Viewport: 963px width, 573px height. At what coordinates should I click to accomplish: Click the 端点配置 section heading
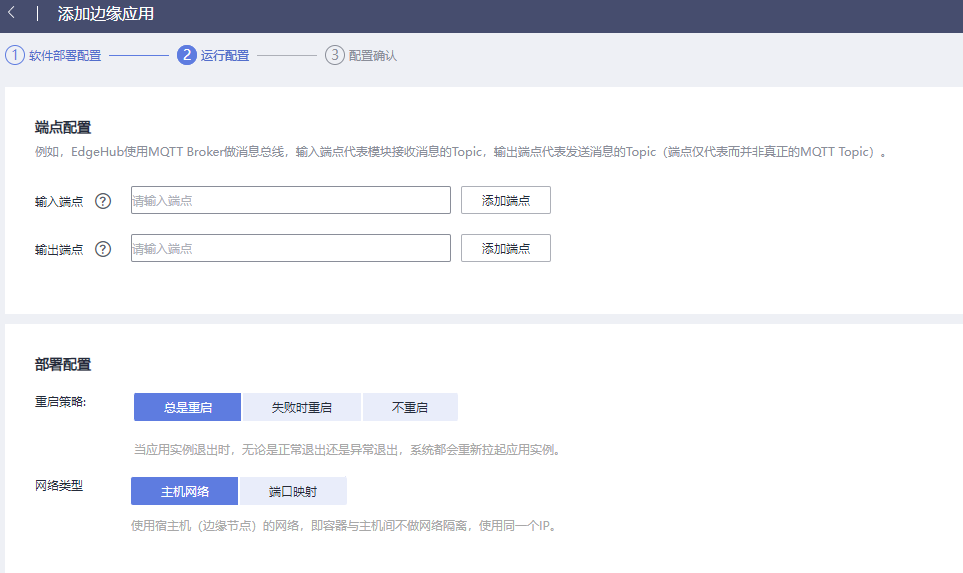tap(63, 128)
